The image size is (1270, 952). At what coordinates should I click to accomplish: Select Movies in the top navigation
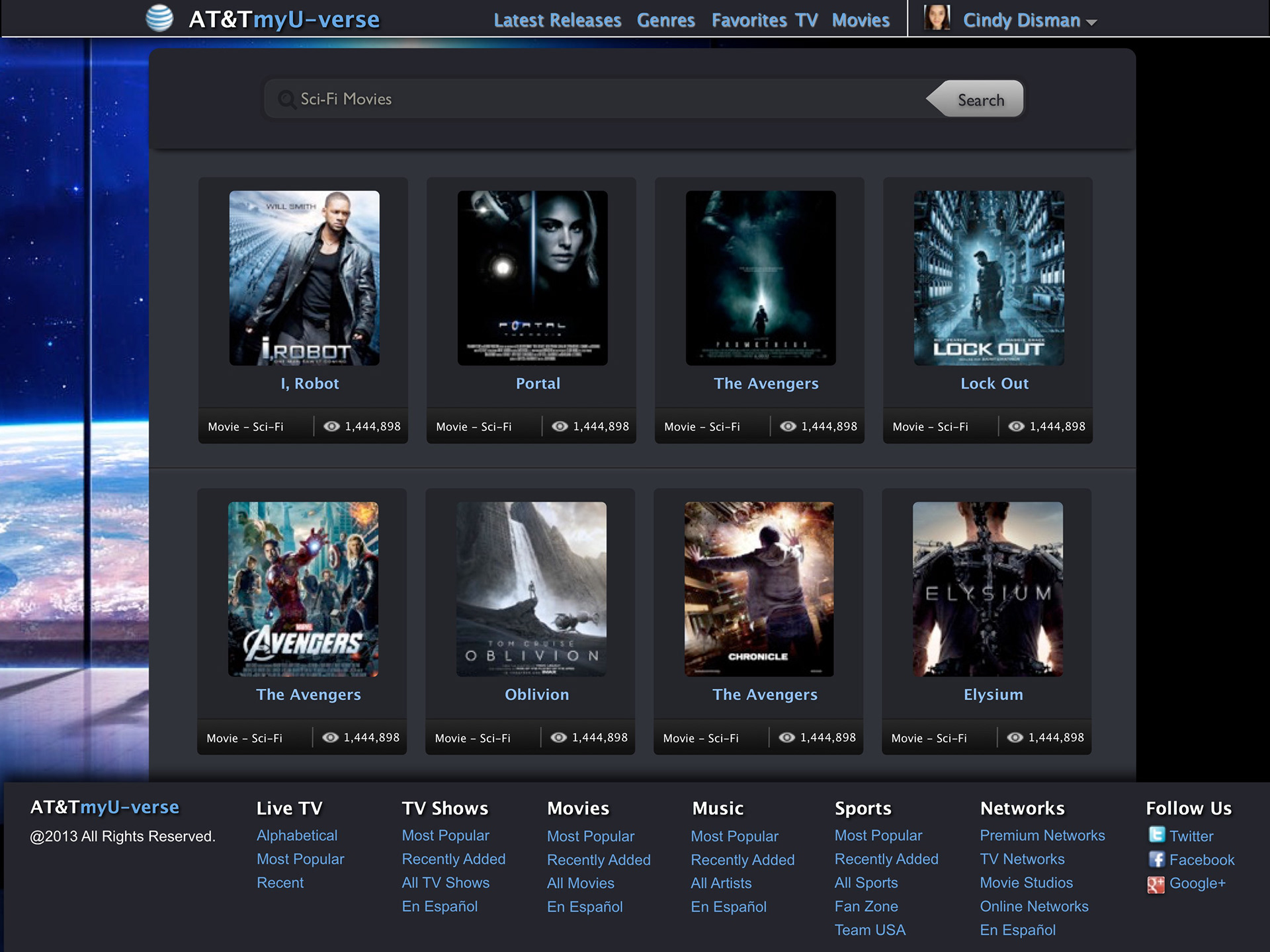coord(861,20)
